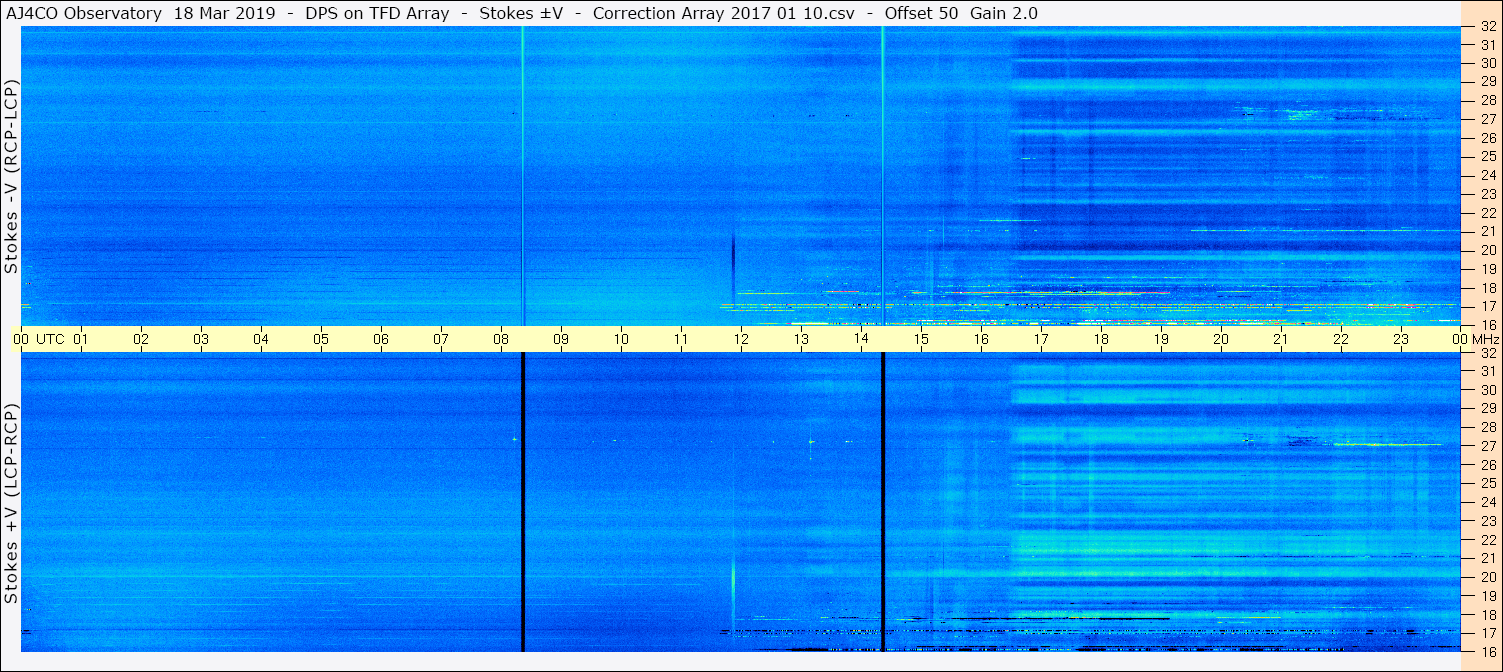The image size is (1503, 672).
Task: Click the 17 hour tick on UTC time axis
Action: point(1041,339)
